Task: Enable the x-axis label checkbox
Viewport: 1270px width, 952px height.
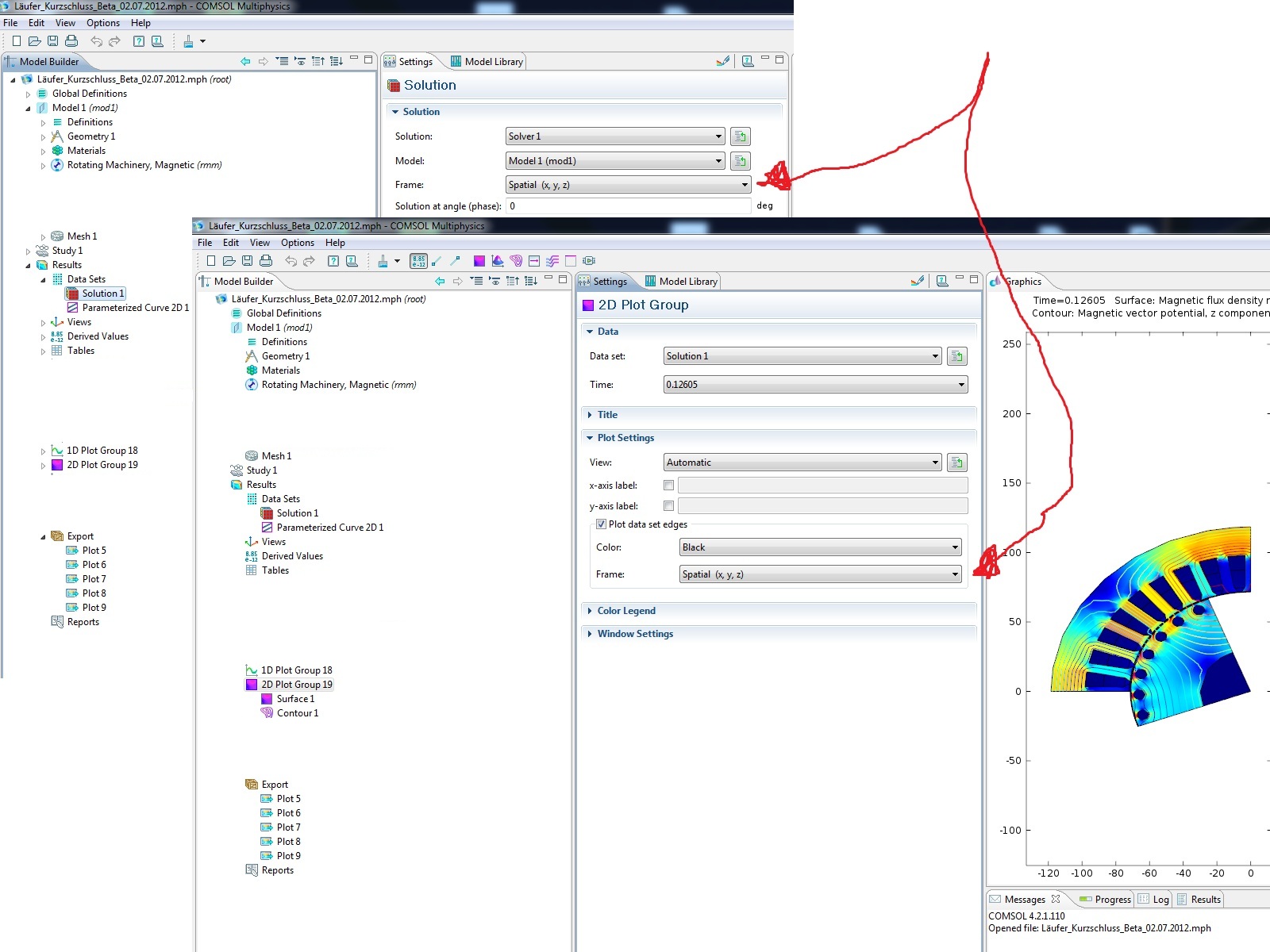Action: coord(669,486)
